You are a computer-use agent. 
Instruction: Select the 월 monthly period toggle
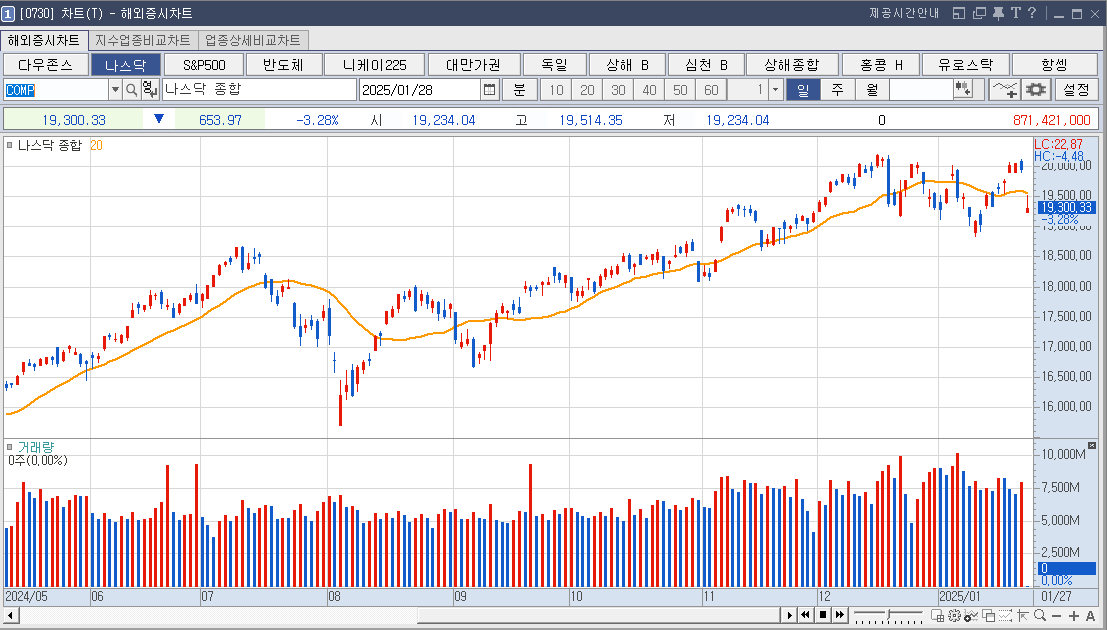[872, 90]
